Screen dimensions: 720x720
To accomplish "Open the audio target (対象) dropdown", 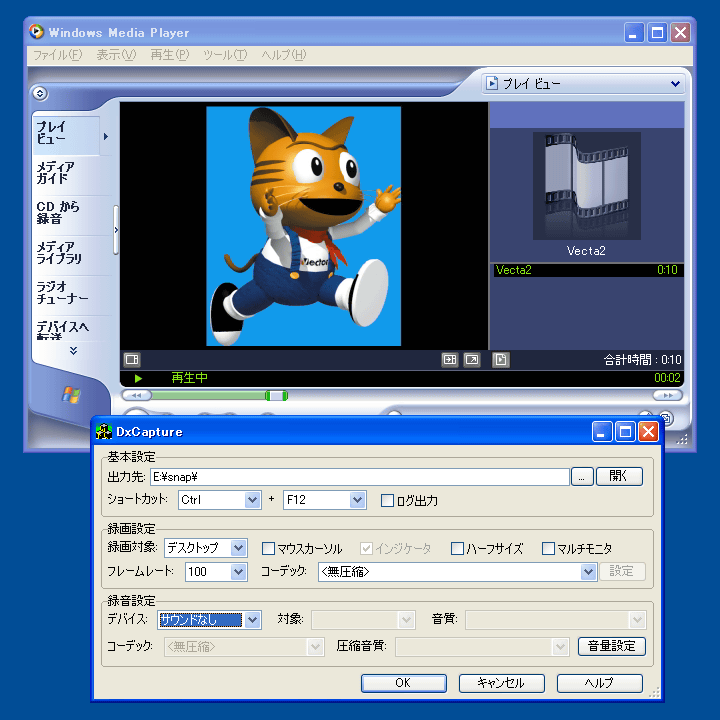I will (363, 620).
